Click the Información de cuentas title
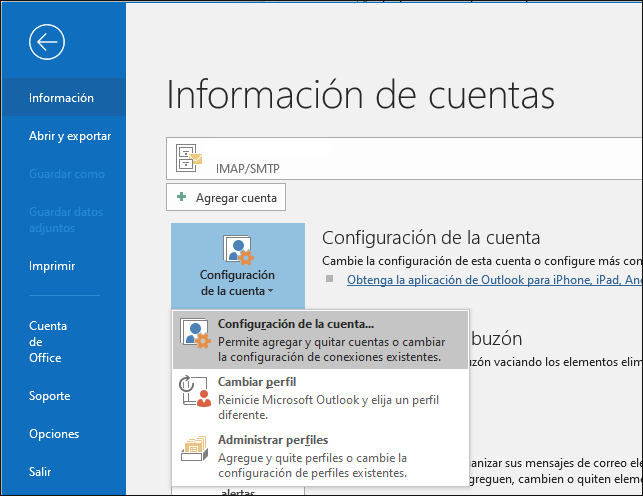643x496 pixels. point(360,95)
